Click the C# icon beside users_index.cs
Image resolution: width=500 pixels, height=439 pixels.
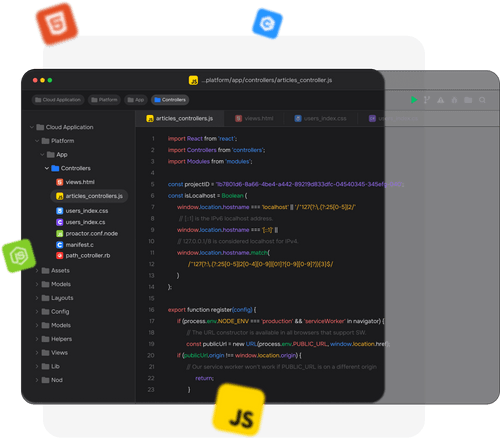pyautogui.click(x=60, y=222)
